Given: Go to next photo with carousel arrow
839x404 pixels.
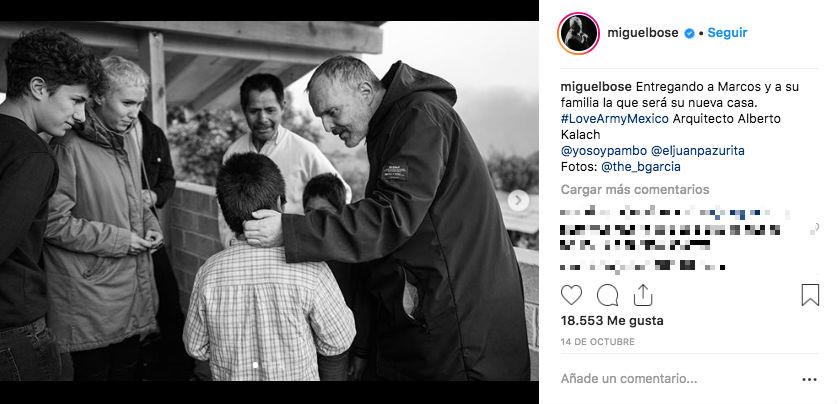Looking at the screenshot, I should coord(517,201).
